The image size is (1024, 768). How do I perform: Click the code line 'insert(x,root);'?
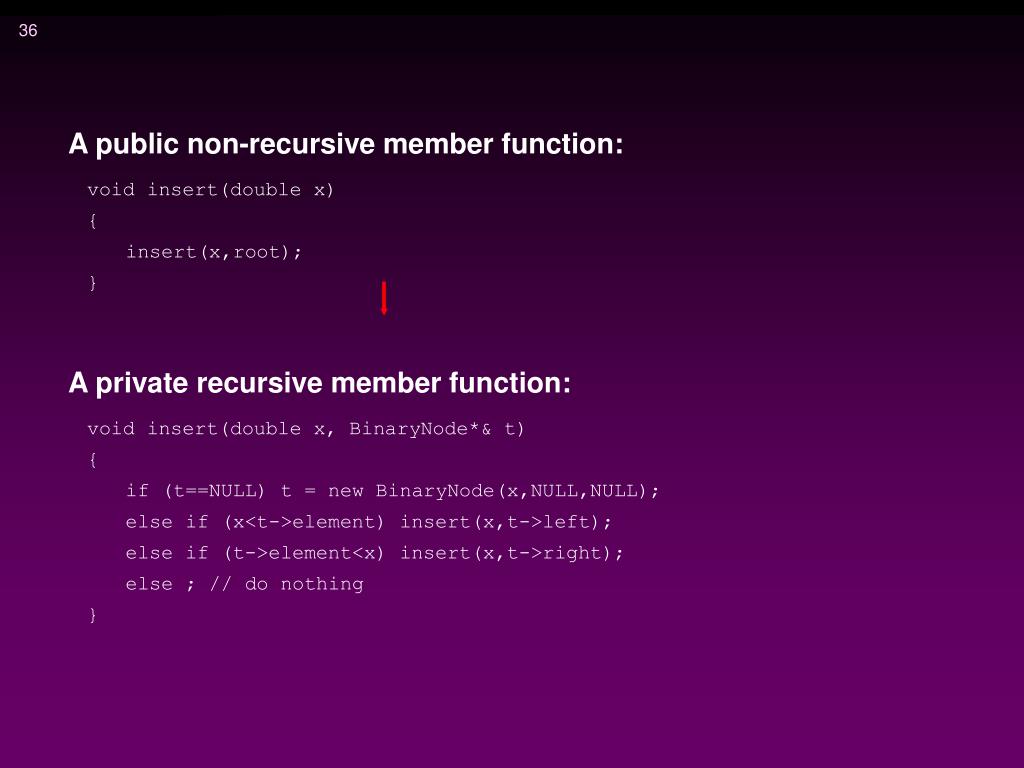(x=214, y=252)
